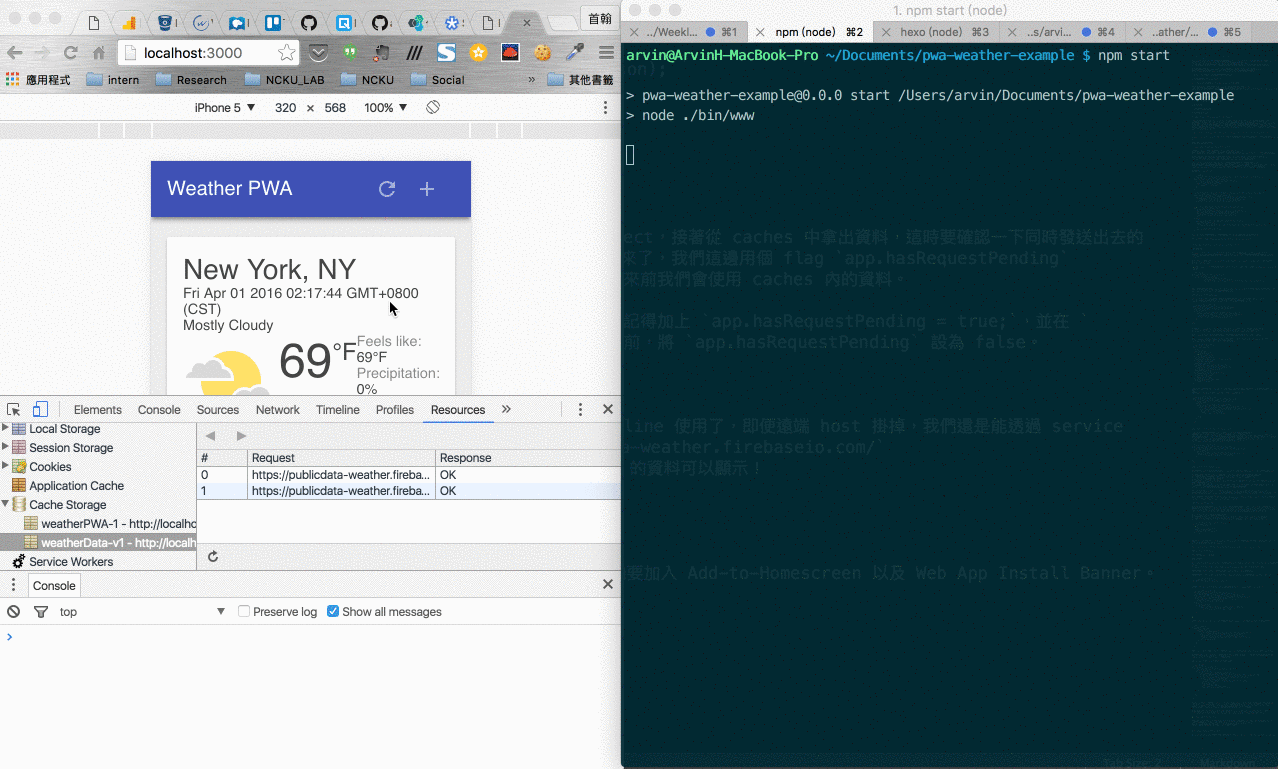
Task: Open the console drawer options menu
Action: tap(13, 585)
